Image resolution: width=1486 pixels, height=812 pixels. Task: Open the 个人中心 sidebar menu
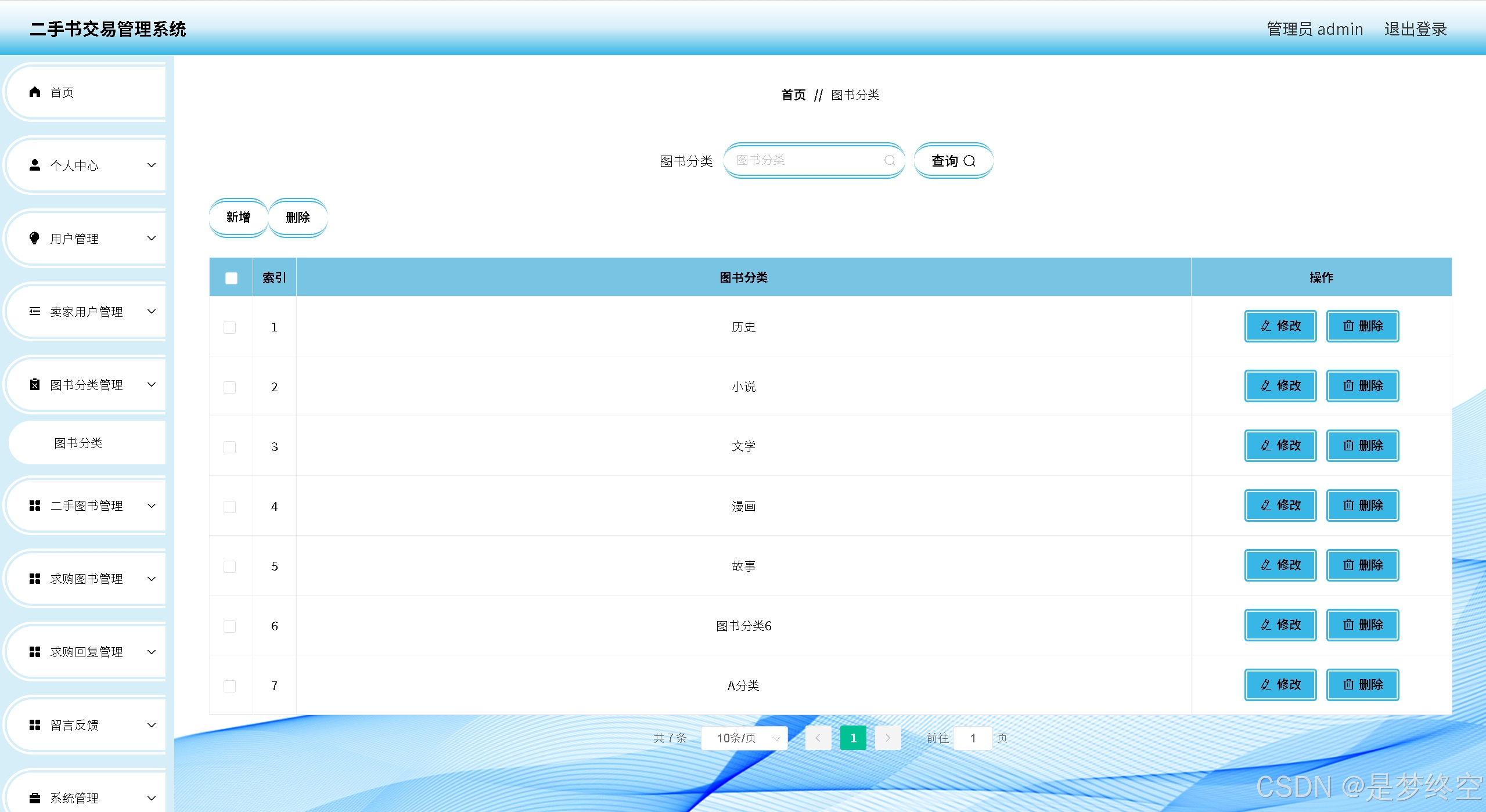[86, 165]
